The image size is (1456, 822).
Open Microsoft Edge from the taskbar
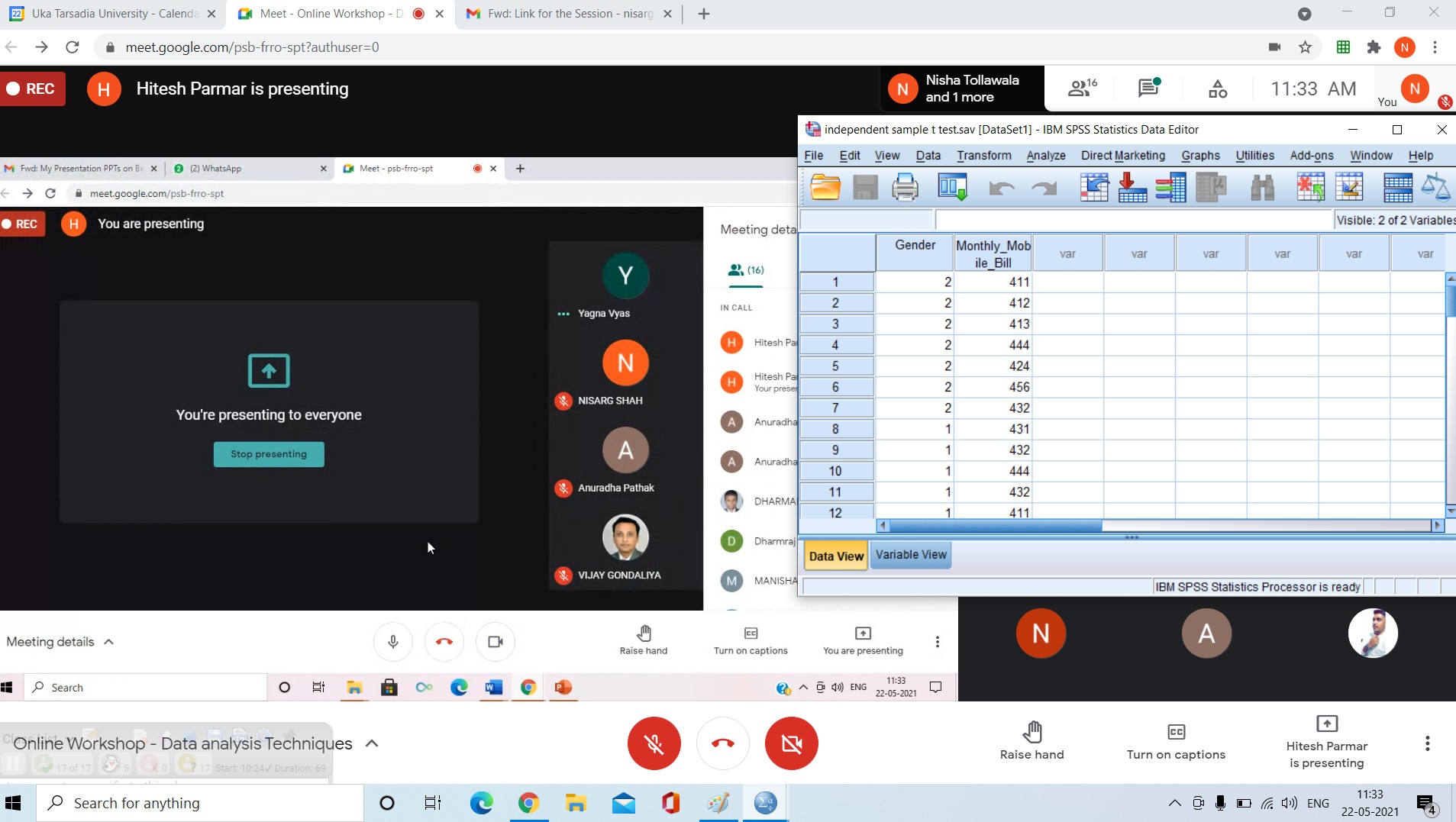tap(482, 803)
